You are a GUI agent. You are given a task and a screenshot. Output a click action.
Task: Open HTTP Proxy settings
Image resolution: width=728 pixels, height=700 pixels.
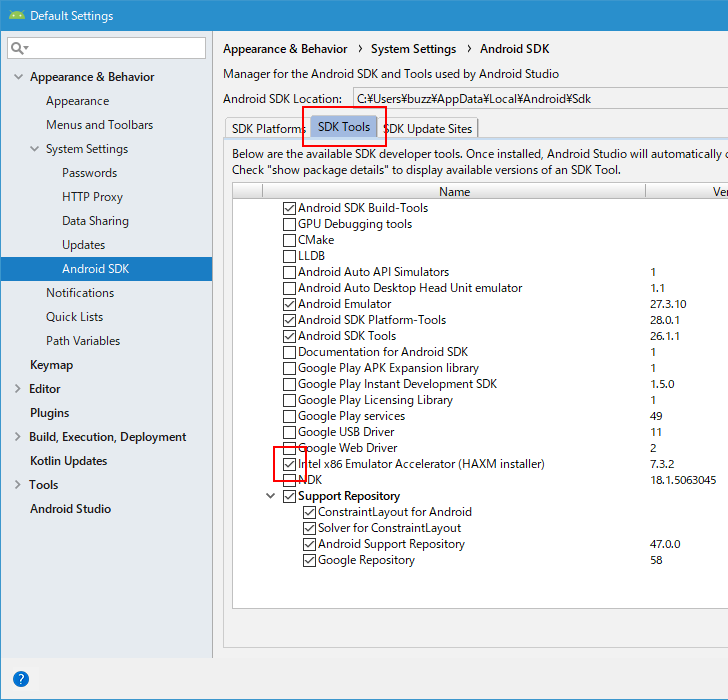[92, 197]
